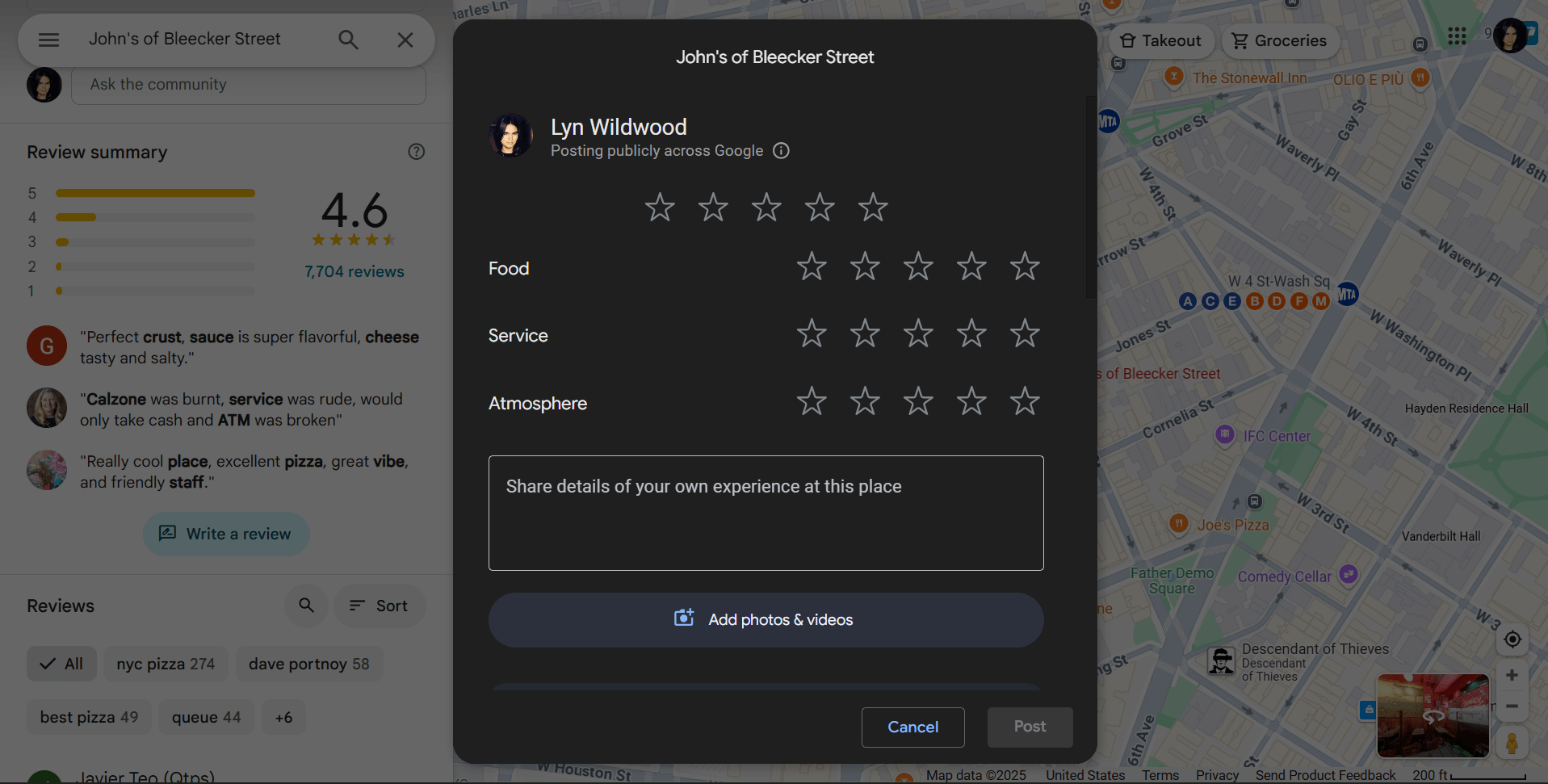
Task: Select the Takeout category chip
Action: (1160, 41)
